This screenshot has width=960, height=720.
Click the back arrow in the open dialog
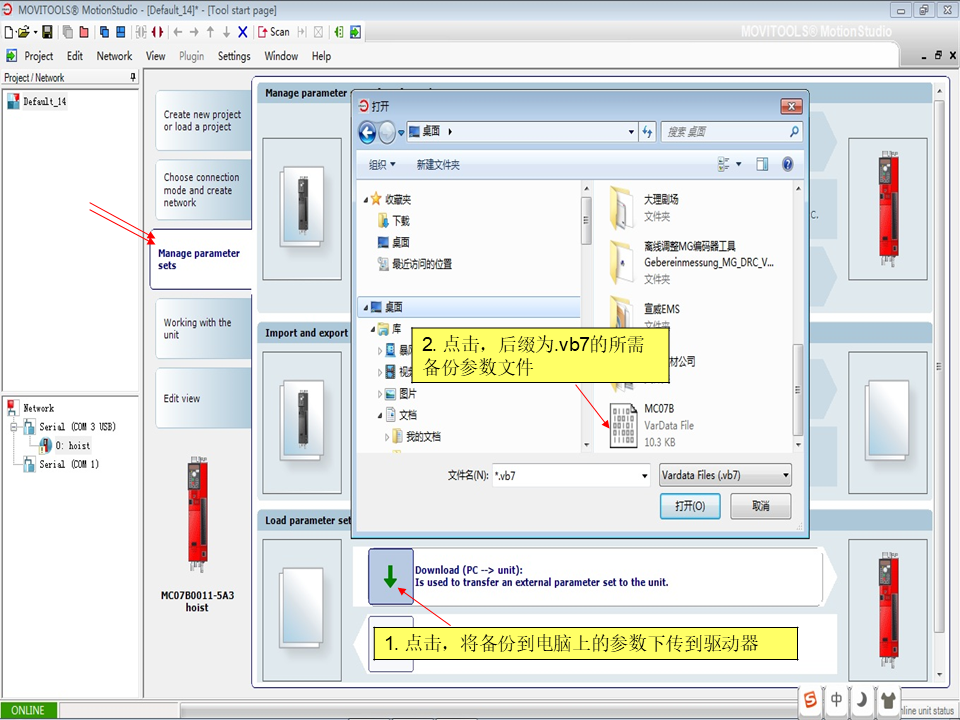pyautogui.click(x=367, y=132)
